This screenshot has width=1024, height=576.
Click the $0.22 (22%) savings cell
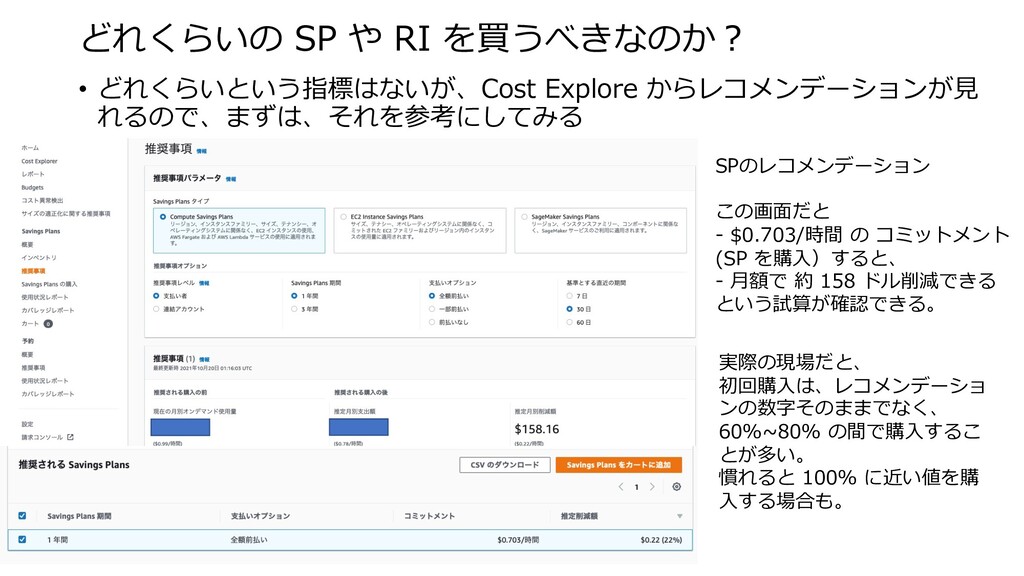661,540
